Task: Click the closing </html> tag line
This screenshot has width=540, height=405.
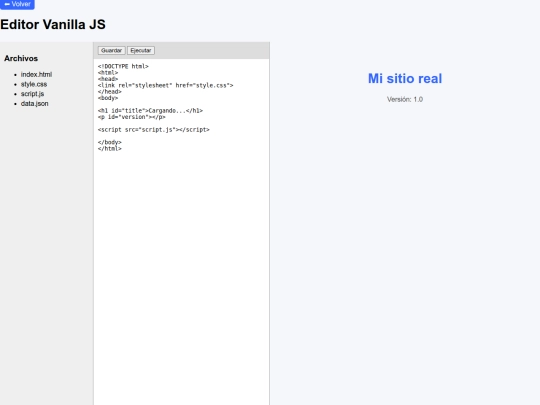Action: [110, 148]
